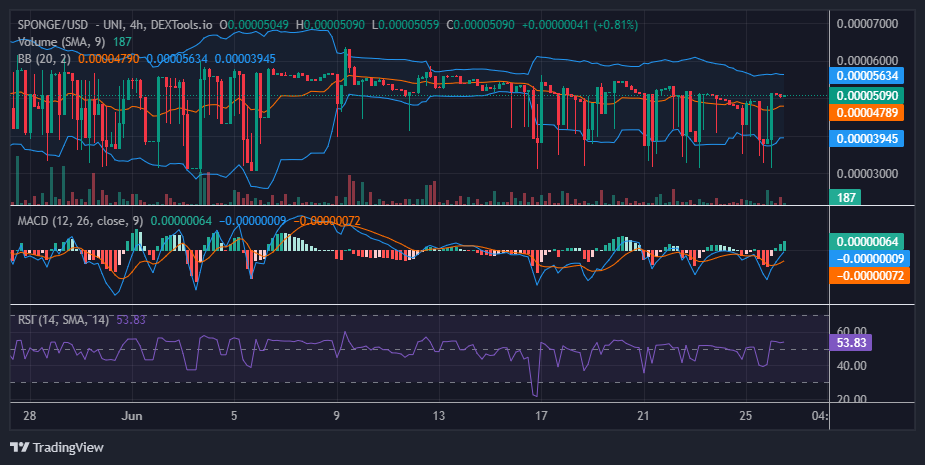
Task: Click the TradingView logo icon
Action: [19, 447]
